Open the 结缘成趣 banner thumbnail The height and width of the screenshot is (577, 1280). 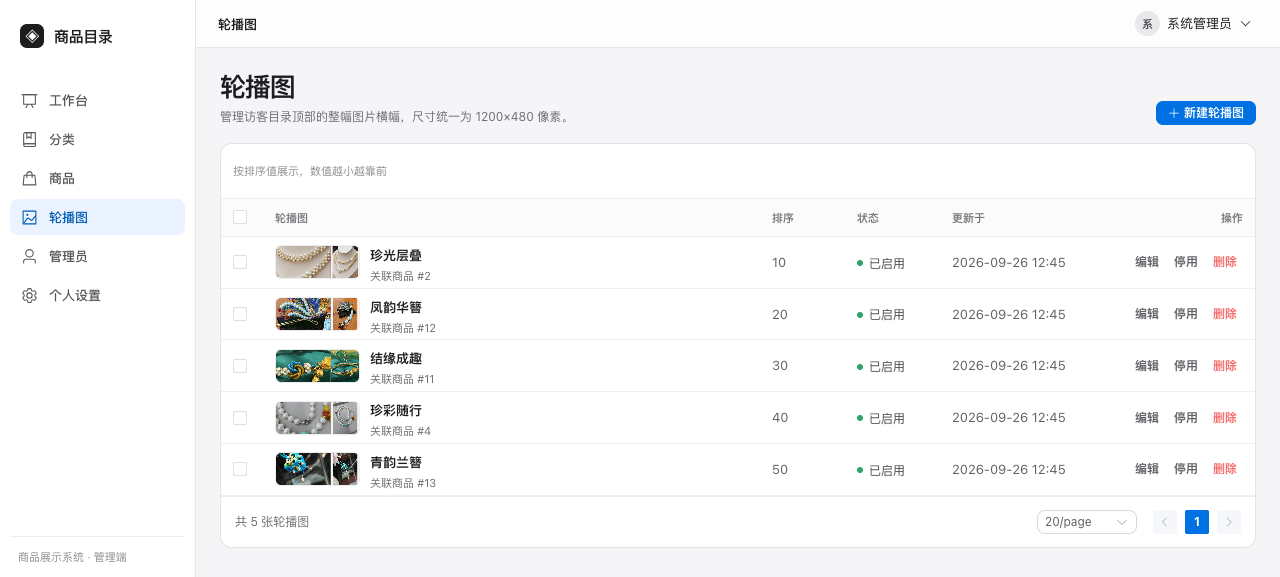point(317,366)
